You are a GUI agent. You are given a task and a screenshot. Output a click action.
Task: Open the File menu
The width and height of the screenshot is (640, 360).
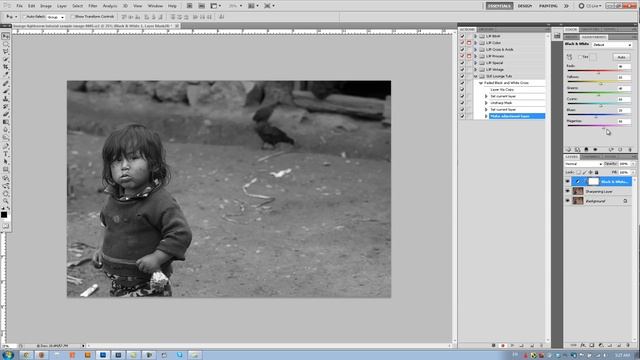[19, 6]
